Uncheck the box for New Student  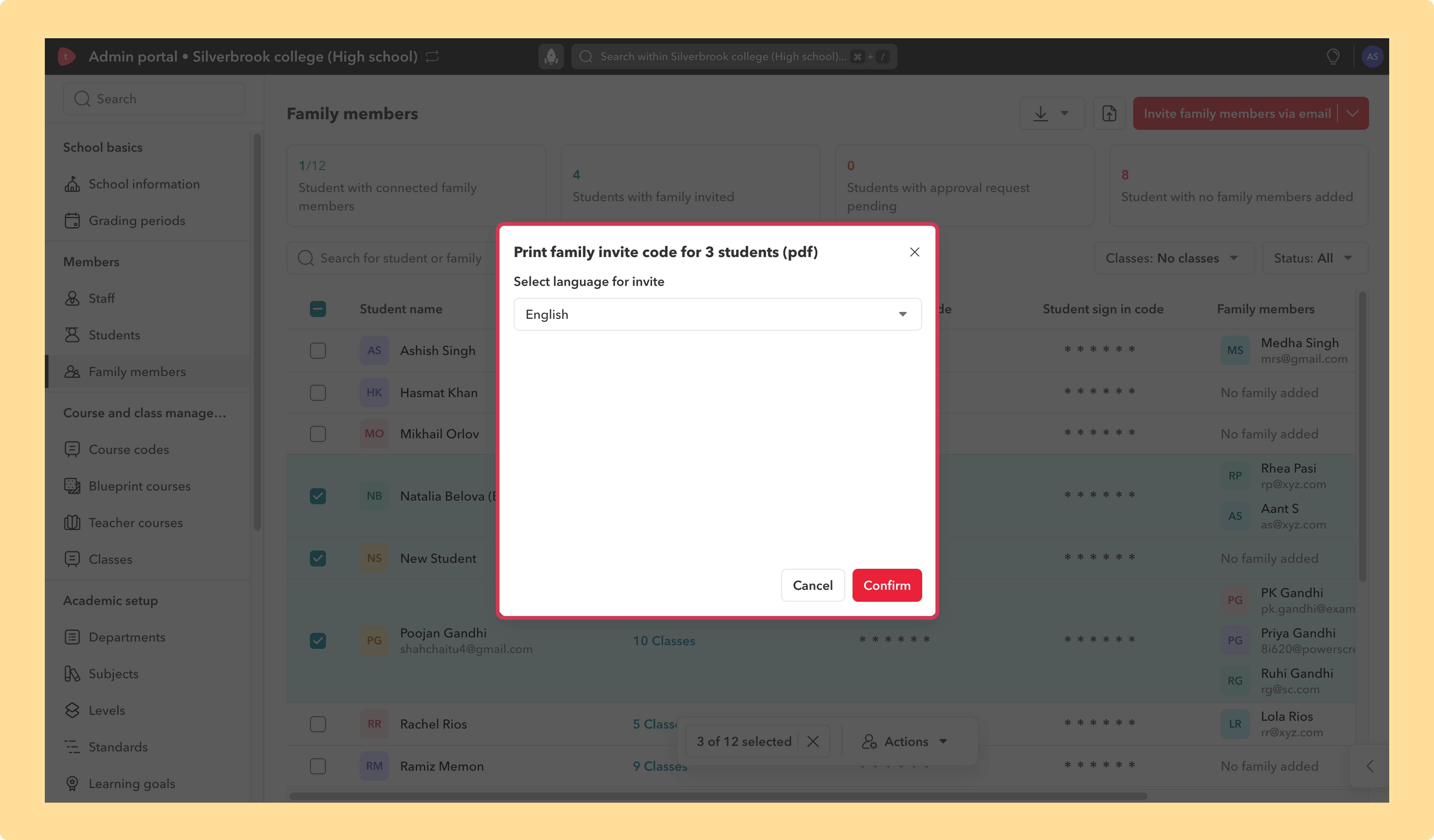coord(317,559)
